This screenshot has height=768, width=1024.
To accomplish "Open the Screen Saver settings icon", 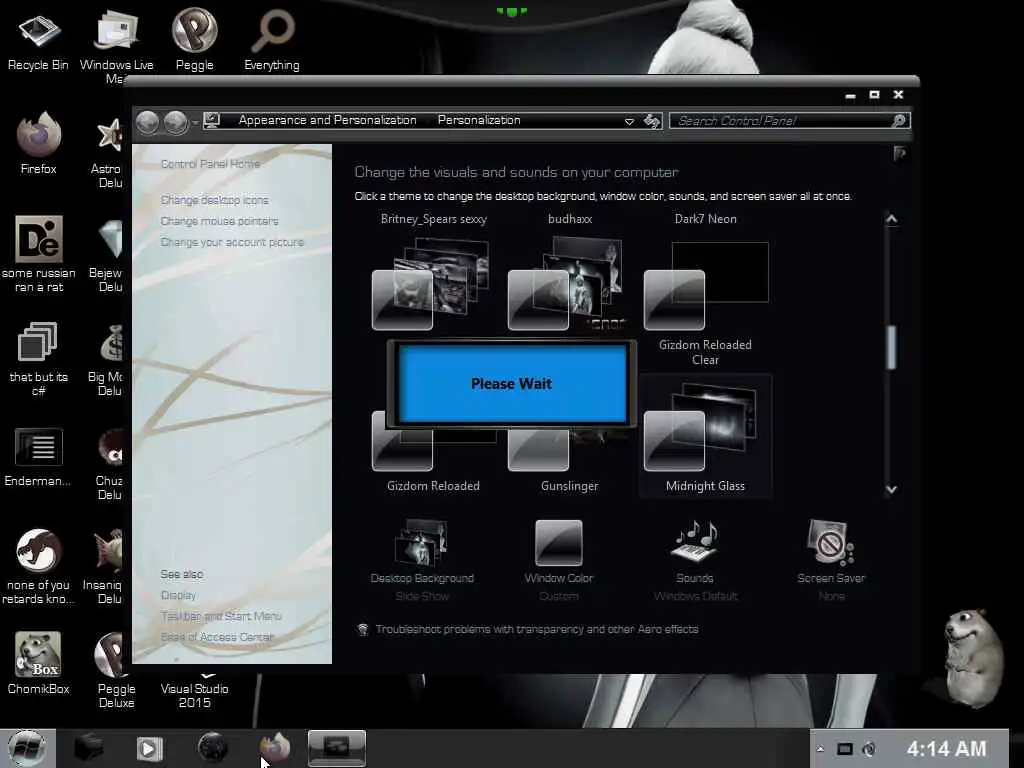I will pyautogui.click(x=831, y=559).
